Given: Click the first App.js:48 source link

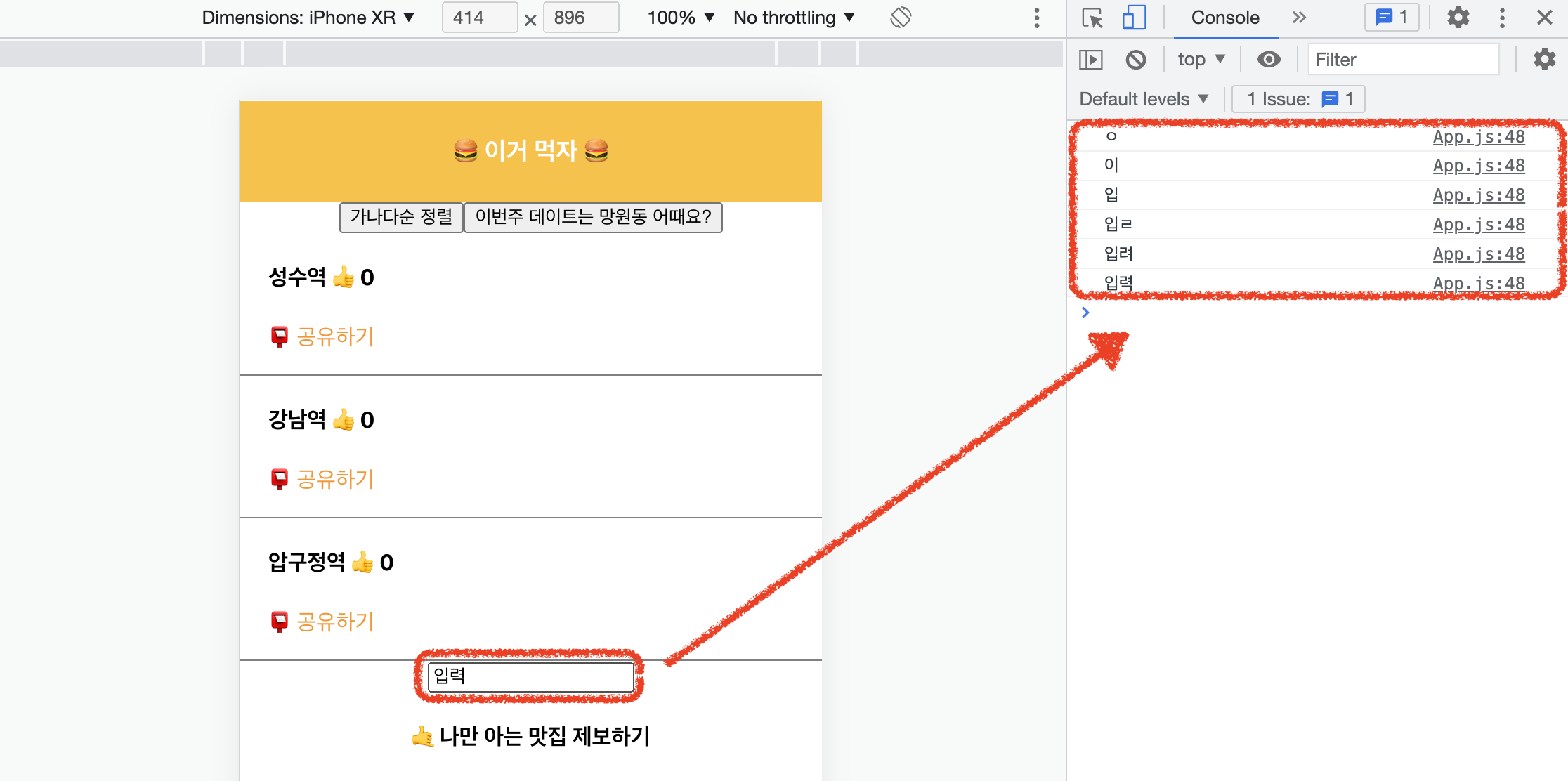Looking at the screenshot, I should tap(1478, 137).
